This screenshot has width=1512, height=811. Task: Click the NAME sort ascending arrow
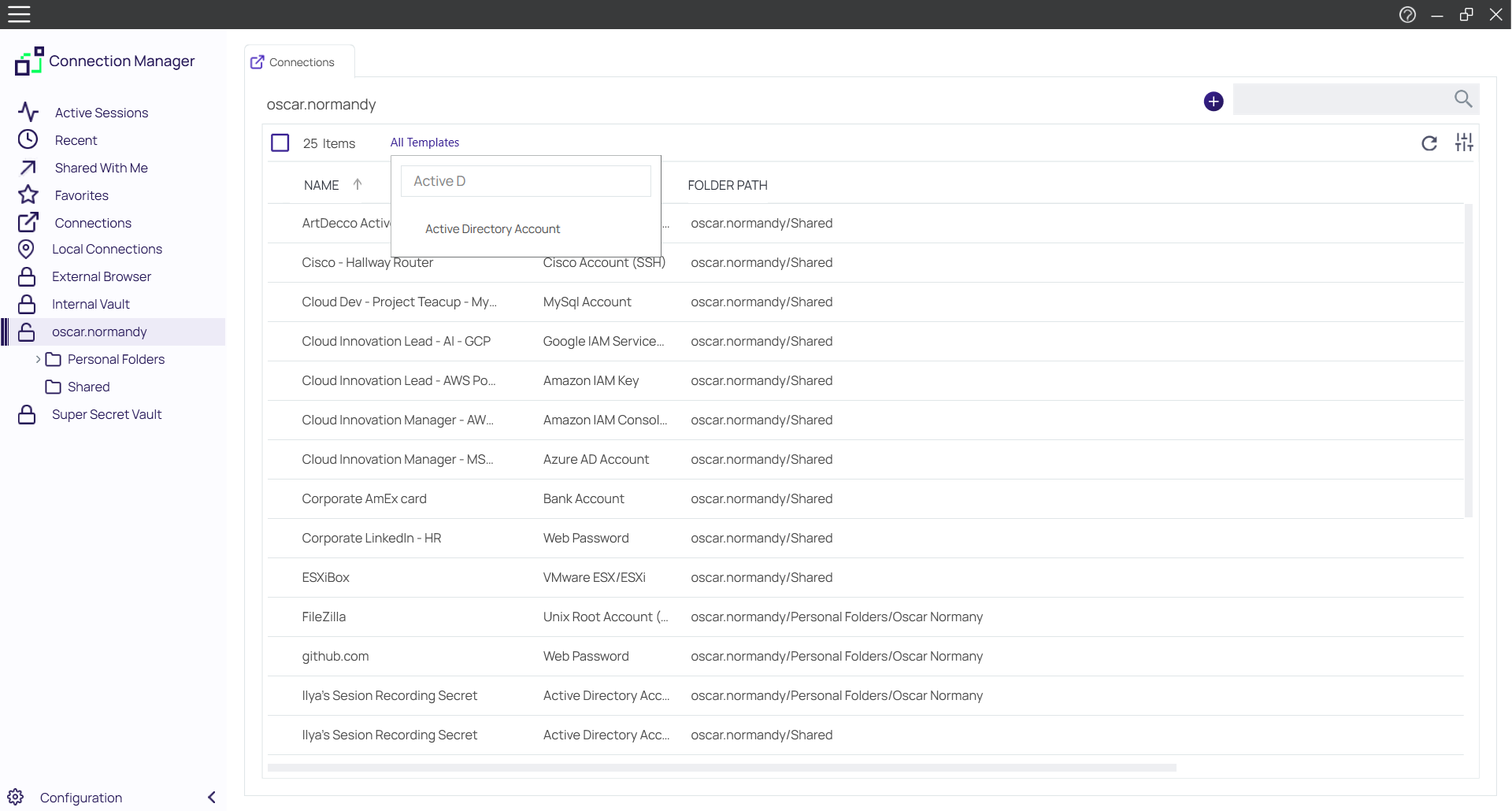pyautogui.click(x=358, y=184)
